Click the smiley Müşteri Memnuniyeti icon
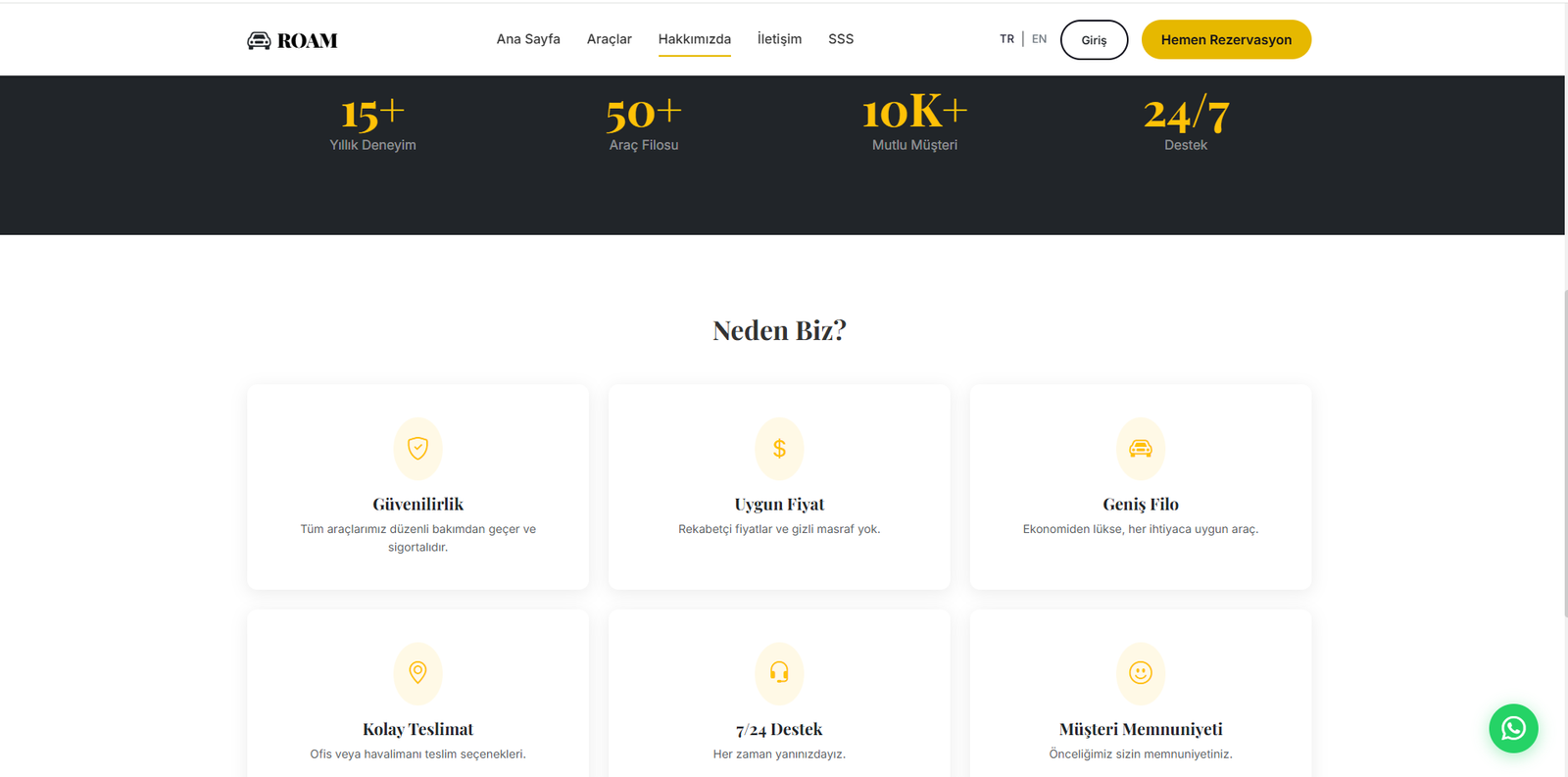 tap(1140, 673)
